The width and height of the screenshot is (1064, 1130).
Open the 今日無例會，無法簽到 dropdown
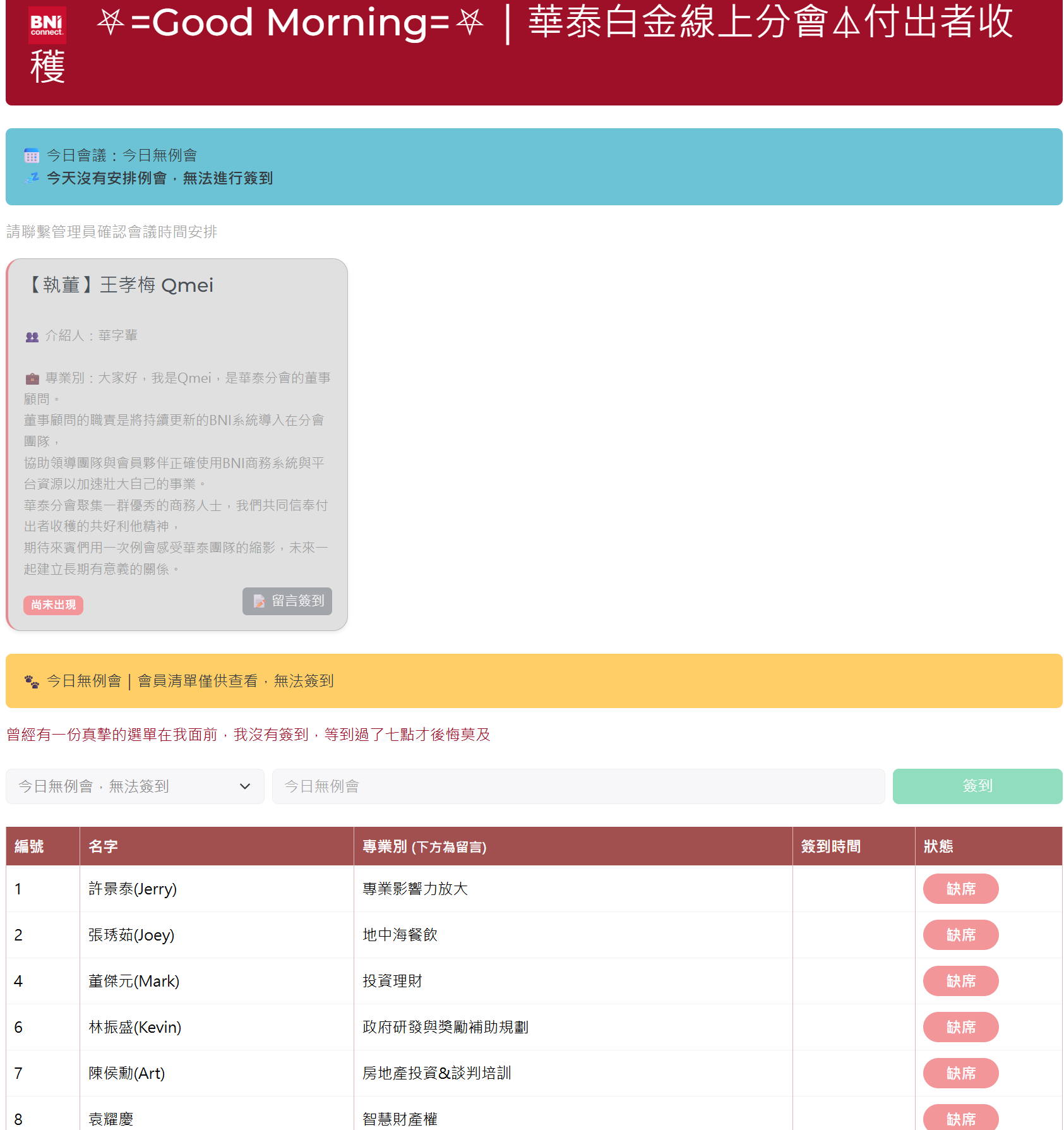coord(135,786)
